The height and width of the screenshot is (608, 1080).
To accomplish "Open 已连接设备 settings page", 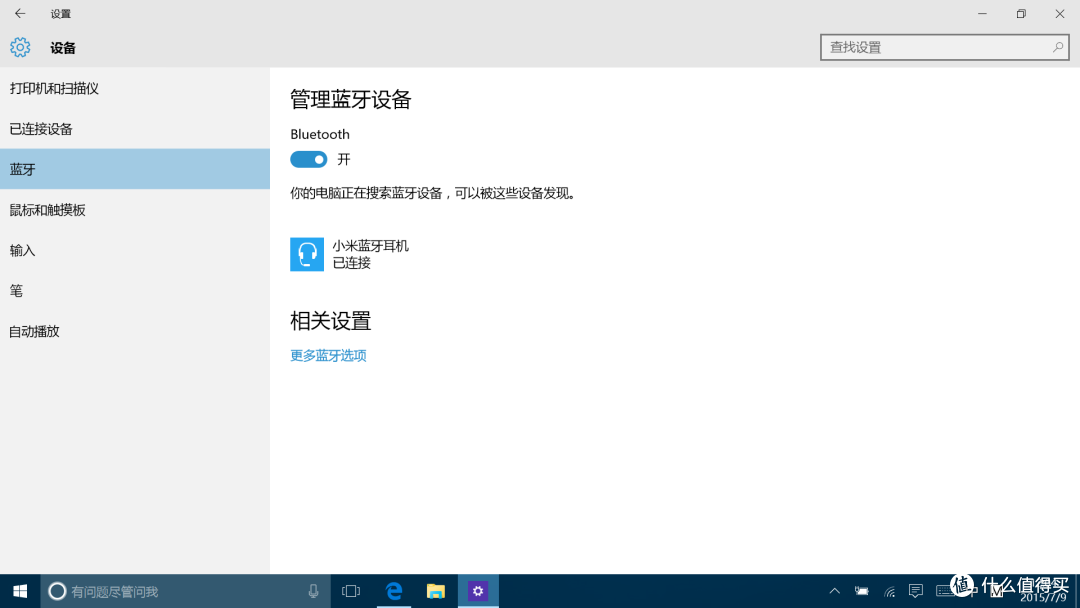I will point(135,129).
